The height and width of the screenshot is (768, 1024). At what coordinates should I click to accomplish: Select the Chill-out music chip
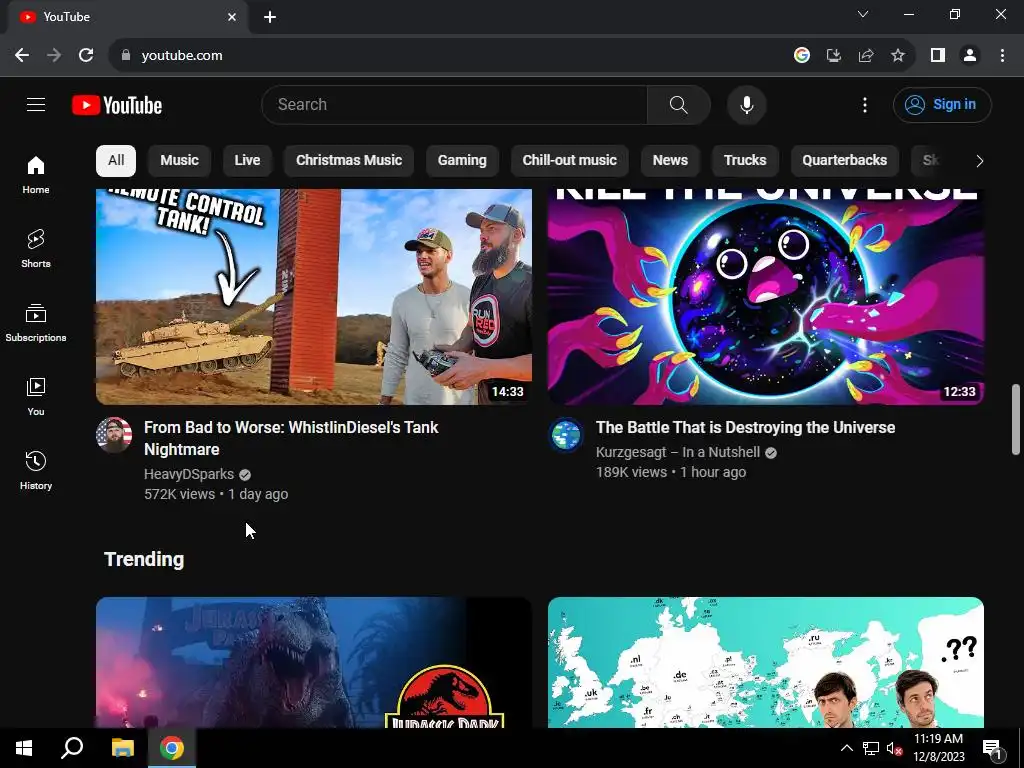569,161
